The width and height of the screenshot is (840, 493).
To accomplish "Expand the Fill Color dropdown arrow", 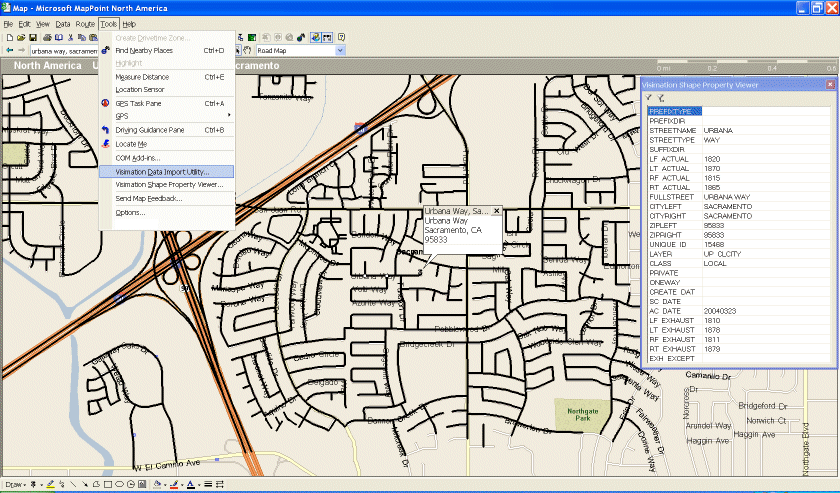I will point(166,485).
